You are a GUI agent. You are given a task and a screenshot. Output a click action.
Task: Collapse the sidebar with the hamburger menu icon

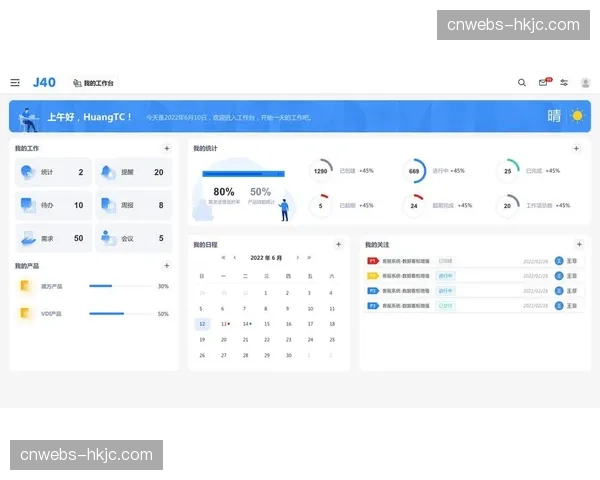(15, 83)
